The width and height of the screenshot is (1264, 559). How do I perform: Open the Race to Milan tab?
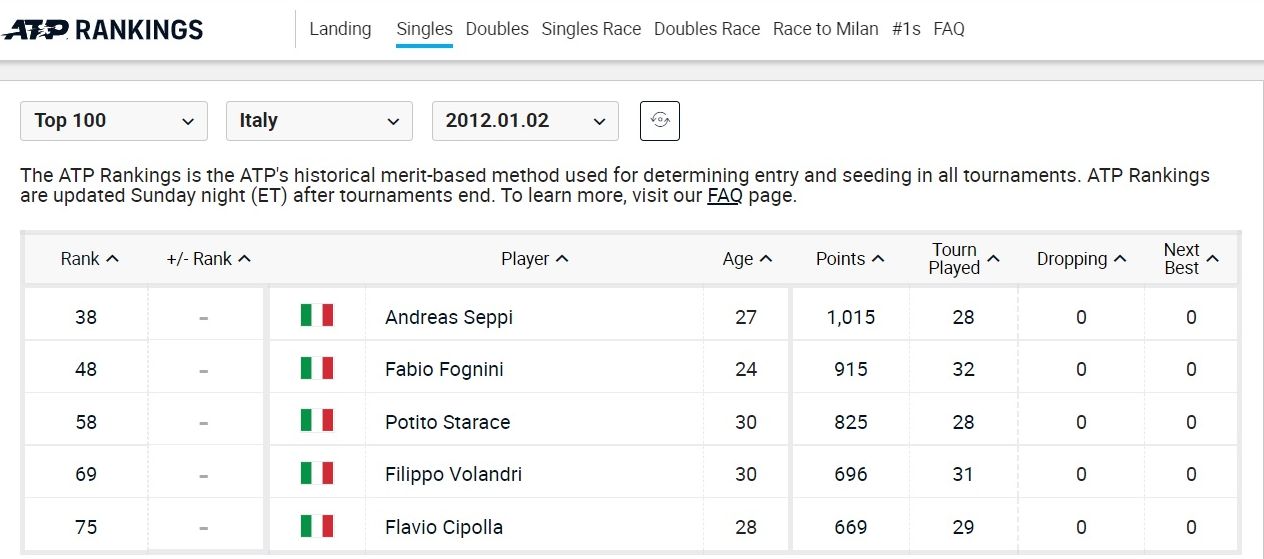(826, 29)
